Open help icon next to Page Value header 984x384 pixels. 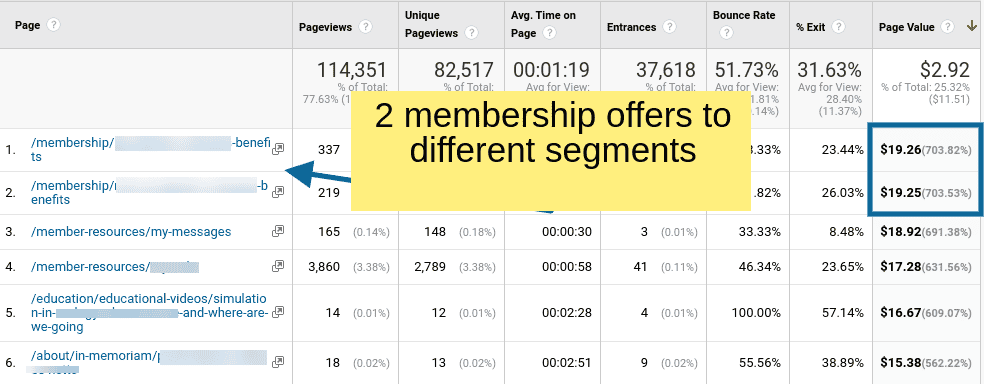pos(949,27)
